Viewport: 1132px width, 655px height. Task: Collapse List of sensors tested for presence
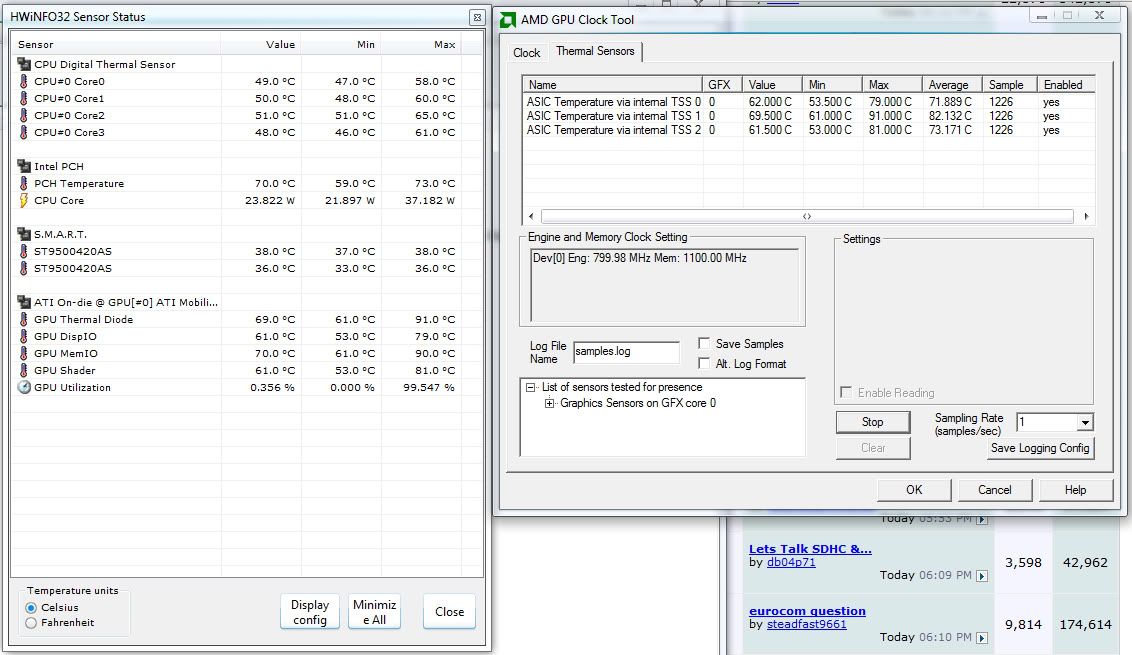[x=531, y=387]
